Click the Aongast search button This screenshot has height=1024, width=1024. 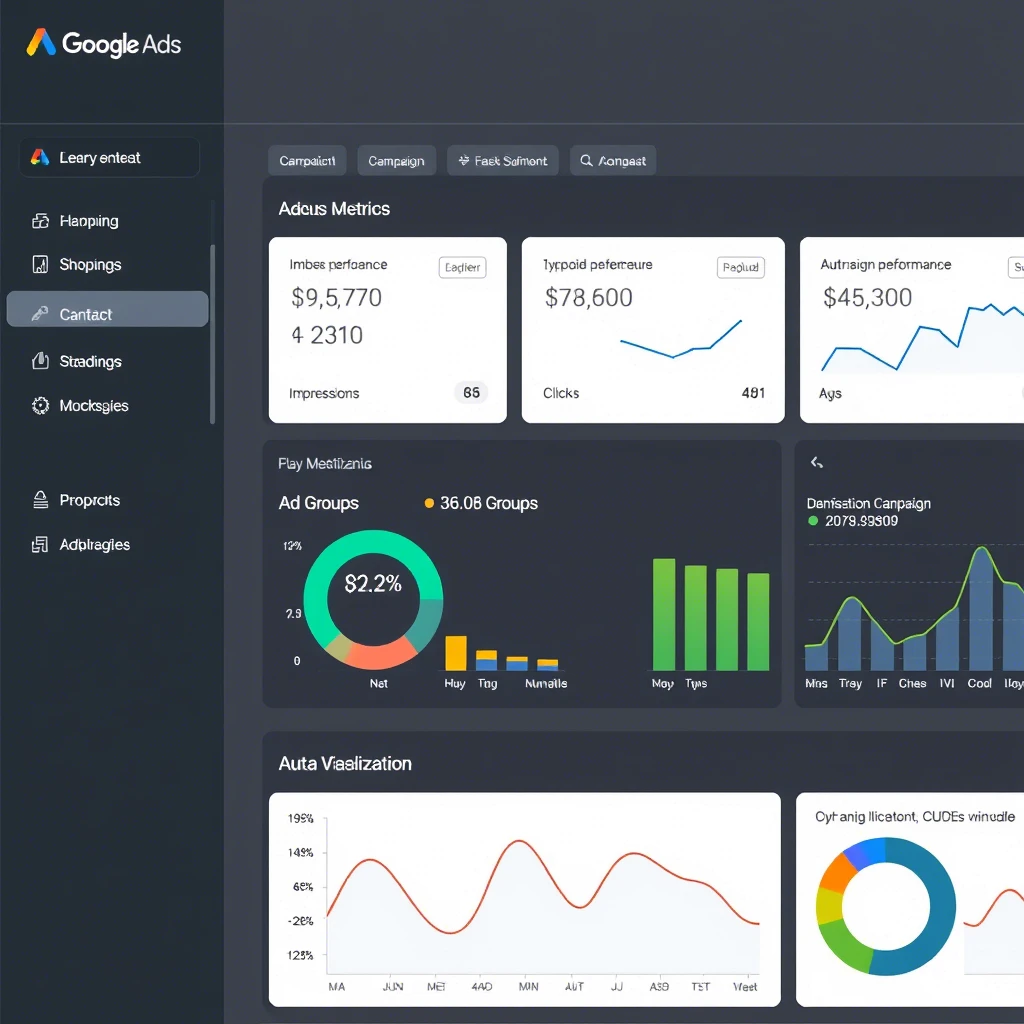[613, 161]
